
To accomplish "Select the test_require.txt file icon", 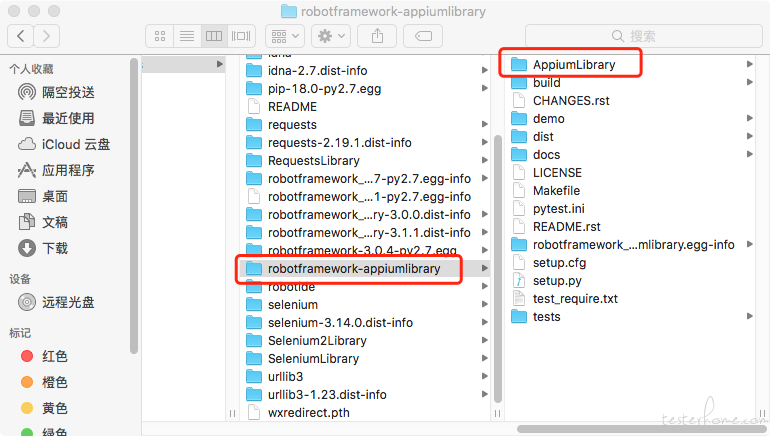I will (x=519, y=299).
